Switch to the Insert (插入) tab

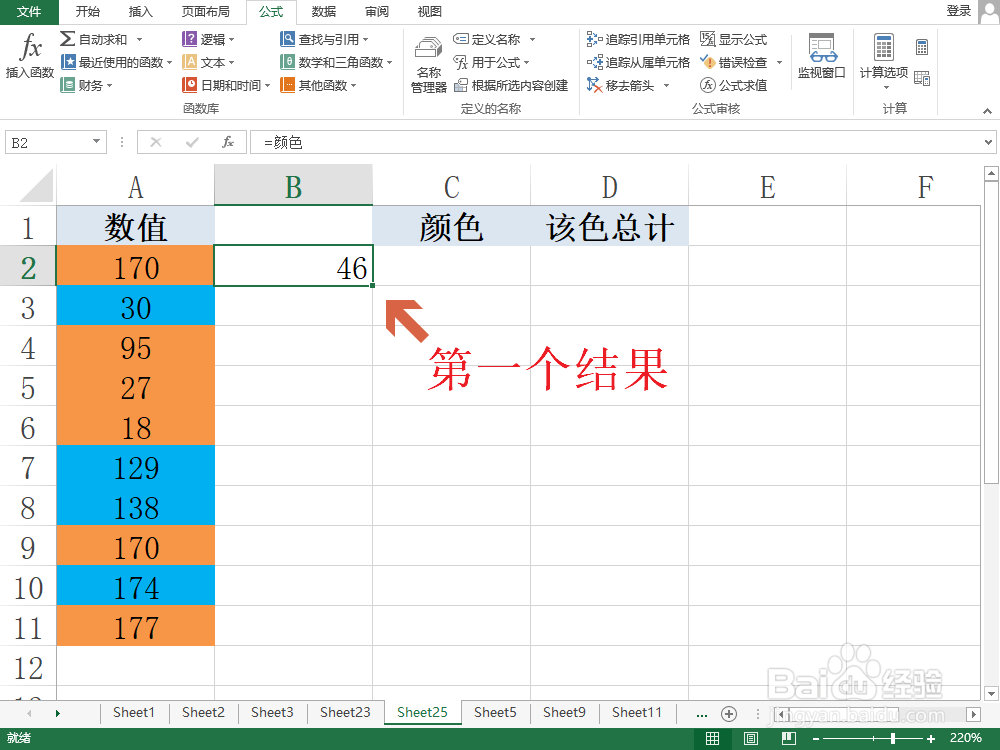[141, 11]
